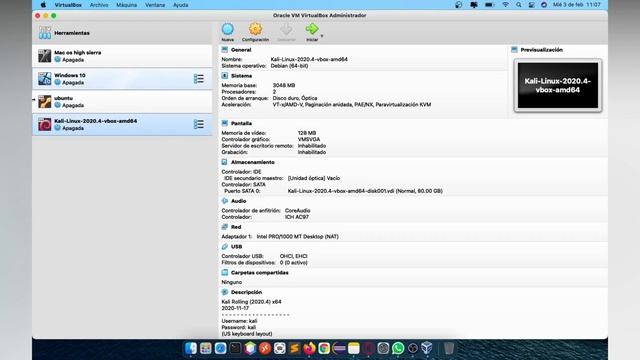Open the Almacenamiento section header
Image resolution: width=640 pixels, height=360 pixels.
(252, 162)
